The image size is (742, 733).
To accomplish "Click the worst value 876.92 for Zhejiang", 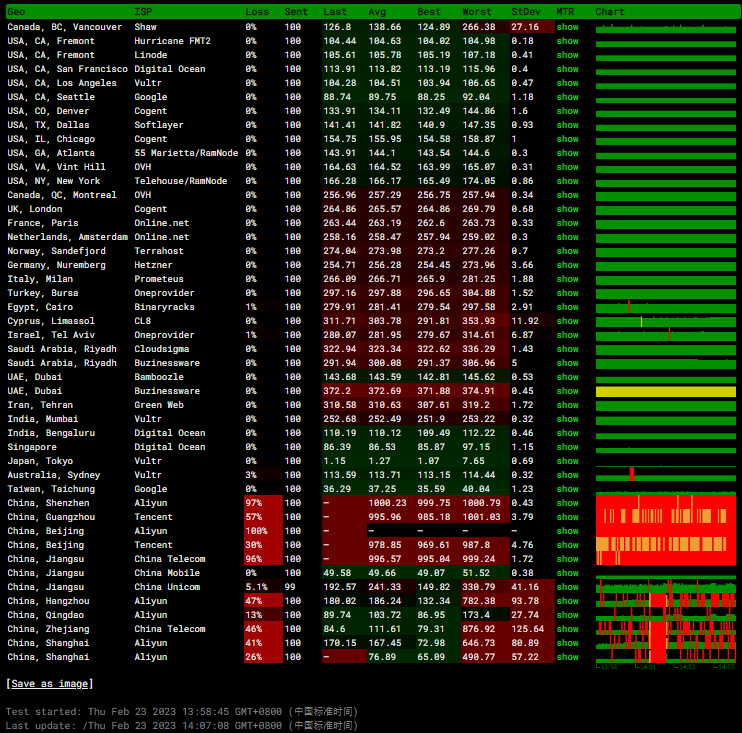I will coord(478,629).
